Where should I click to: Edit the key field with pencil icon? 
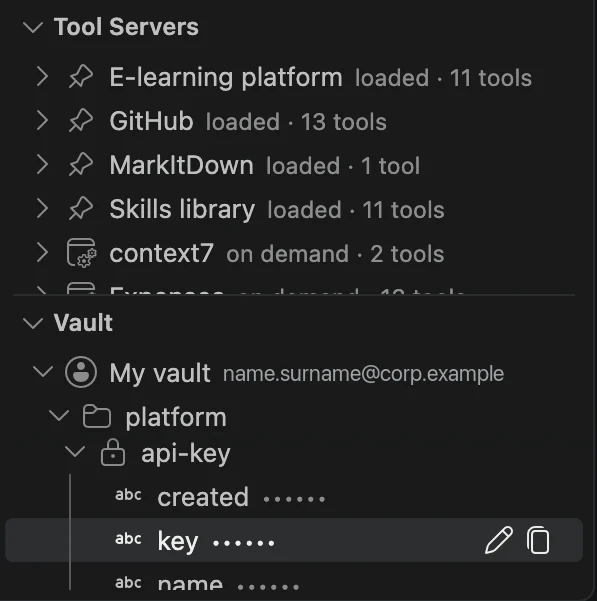point(499,540)
